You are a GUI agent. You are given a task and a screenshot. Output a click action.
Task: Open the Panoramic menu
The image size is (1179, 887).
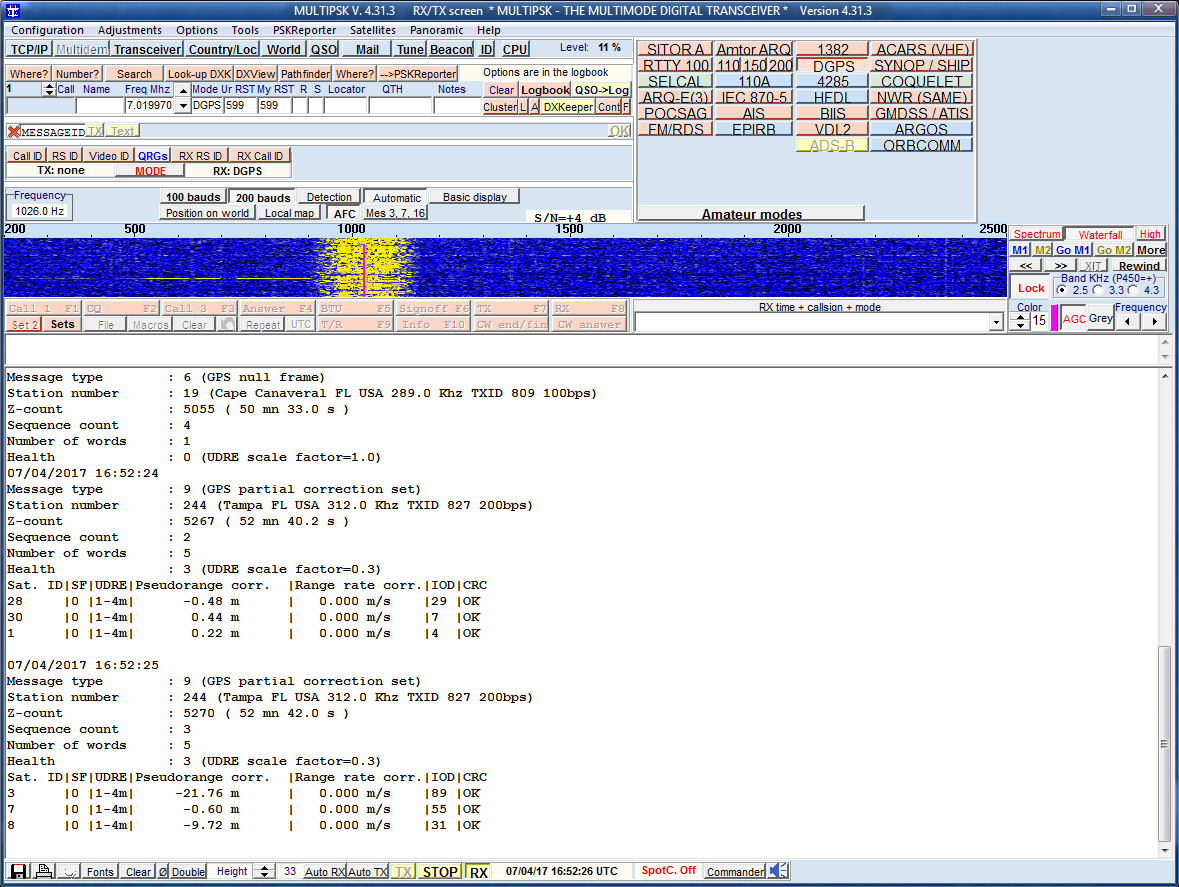click(436, 30)
